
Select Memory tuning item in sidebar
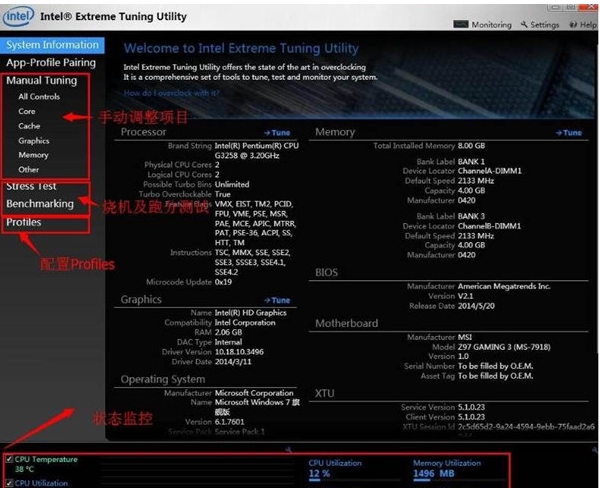33,155
